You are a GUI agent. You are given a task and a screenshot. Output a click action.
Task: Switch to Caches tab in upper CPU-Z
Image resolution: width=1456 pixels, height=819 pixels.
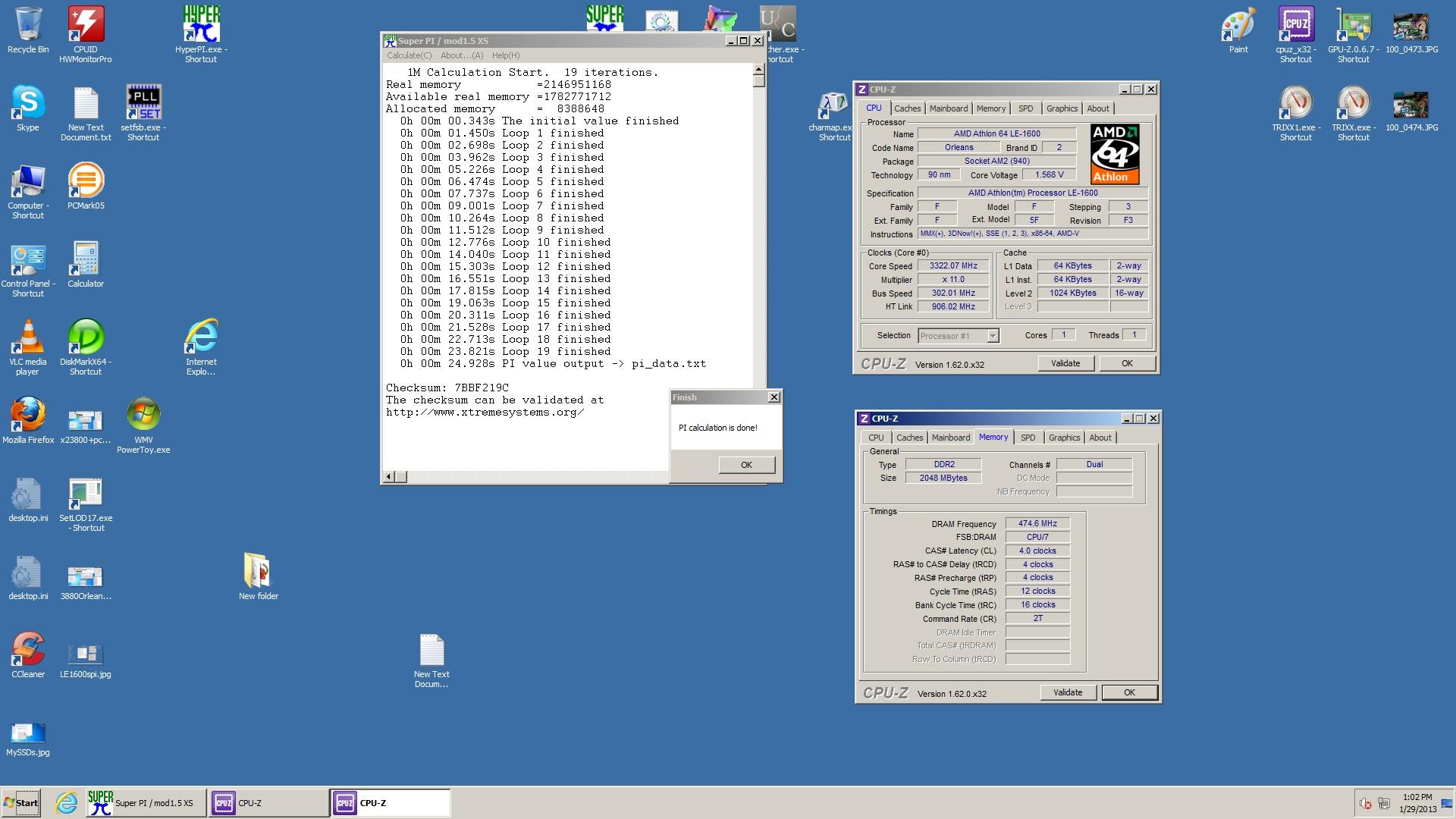[907, 108]
